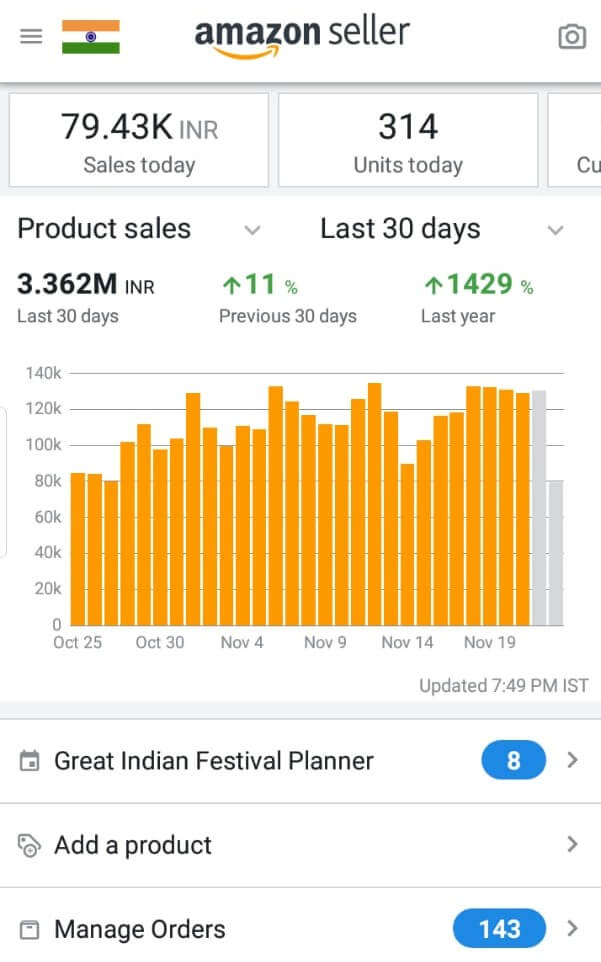Expand the Product sales metric dropdown
This screenshot has height=962, width=601.
[x=253, y=230]
